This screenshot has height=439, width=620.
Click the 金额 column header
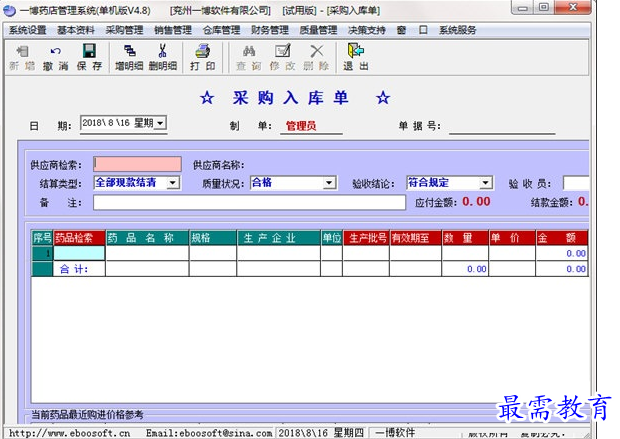click(x=562, y=238)
